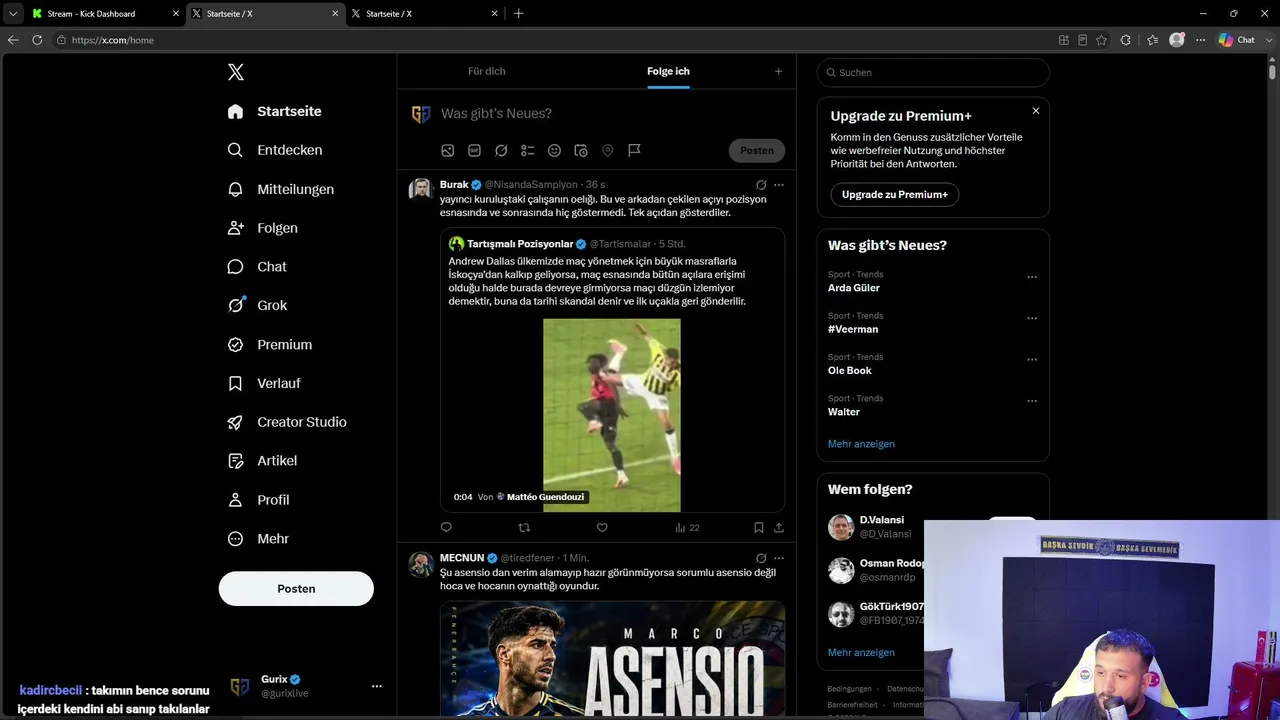This screenshot has height=720, width=1280.
Task: Open Verlauf bookmarks in sidebar
Action: [x=264, y=383]
